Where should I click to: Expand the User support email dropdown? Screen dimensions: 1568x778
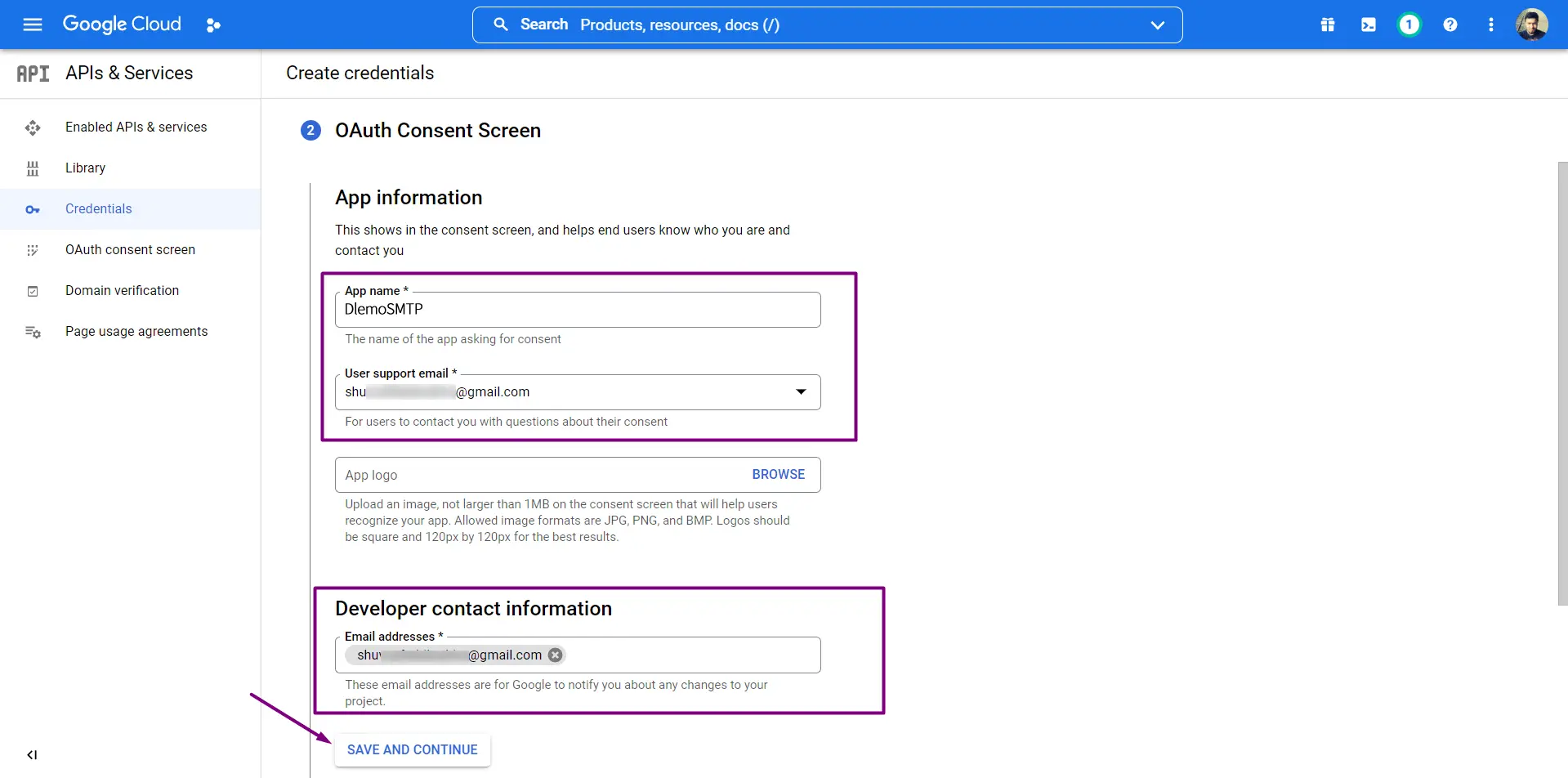(x=801, y=392)
